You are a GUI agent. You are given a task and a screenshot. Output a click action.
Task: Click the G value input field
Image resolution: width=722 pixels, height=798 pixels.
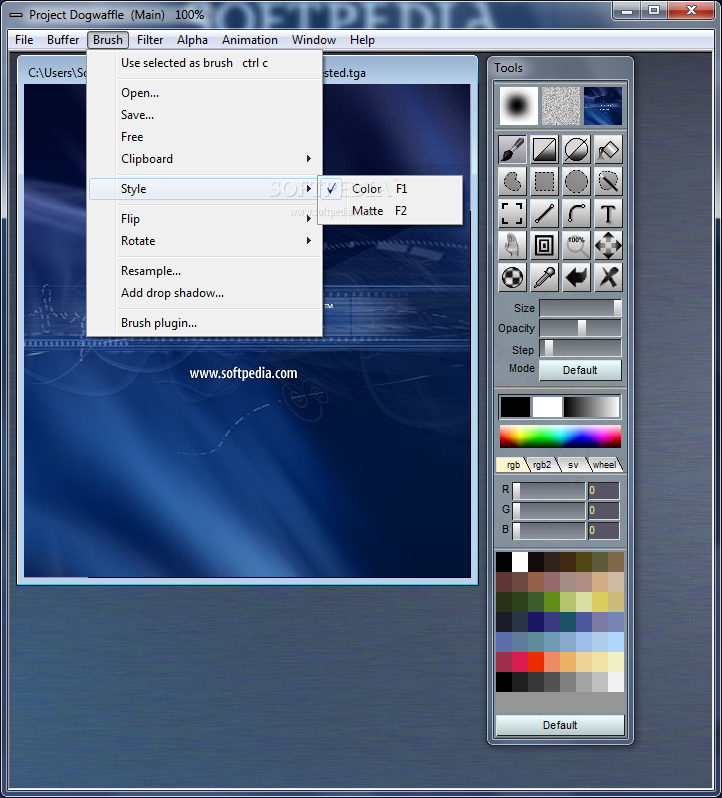click(603, 510)
